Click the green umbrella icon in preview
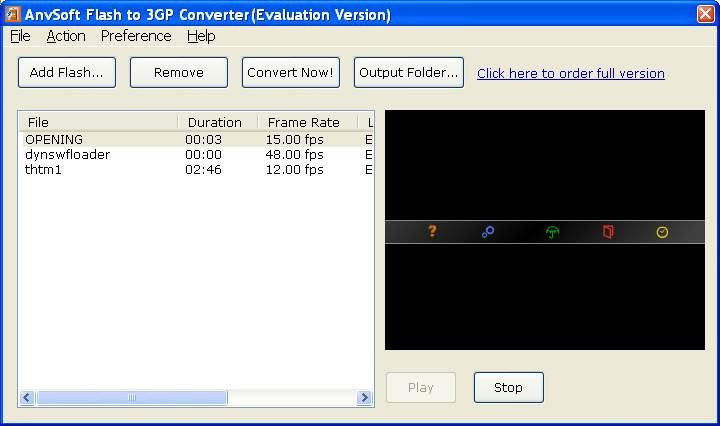Image resolution: width=720 pixels, height=426 pixels. 552,232
